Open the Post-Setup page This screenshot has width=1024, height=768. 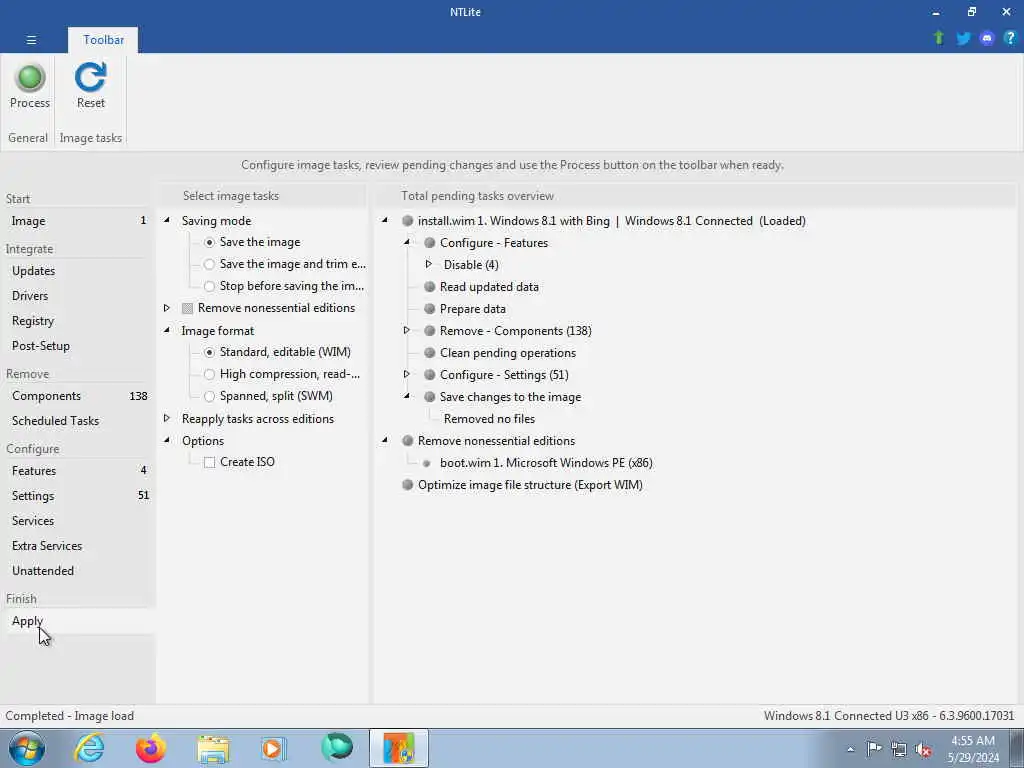point(78,345)
